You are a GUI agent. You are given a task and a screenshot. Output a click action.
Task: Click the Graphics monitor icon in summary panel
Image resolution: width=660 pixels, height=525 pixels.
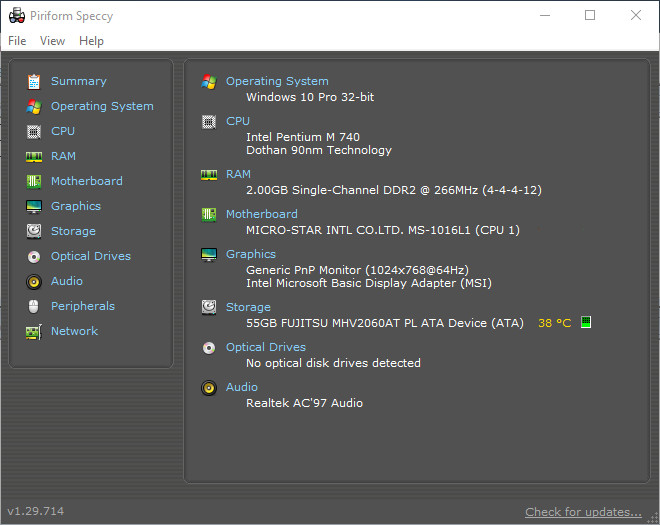(209, 255)
